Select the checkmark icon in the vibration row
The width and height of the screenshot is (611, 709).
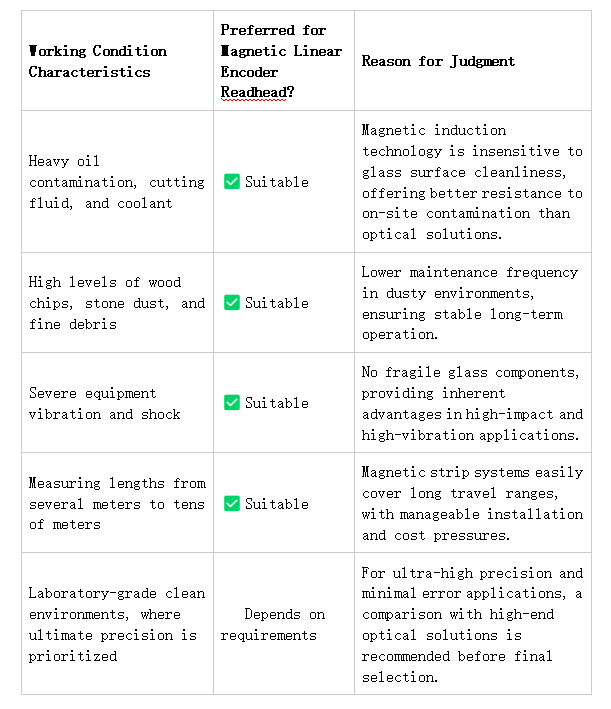click(231, 403)
